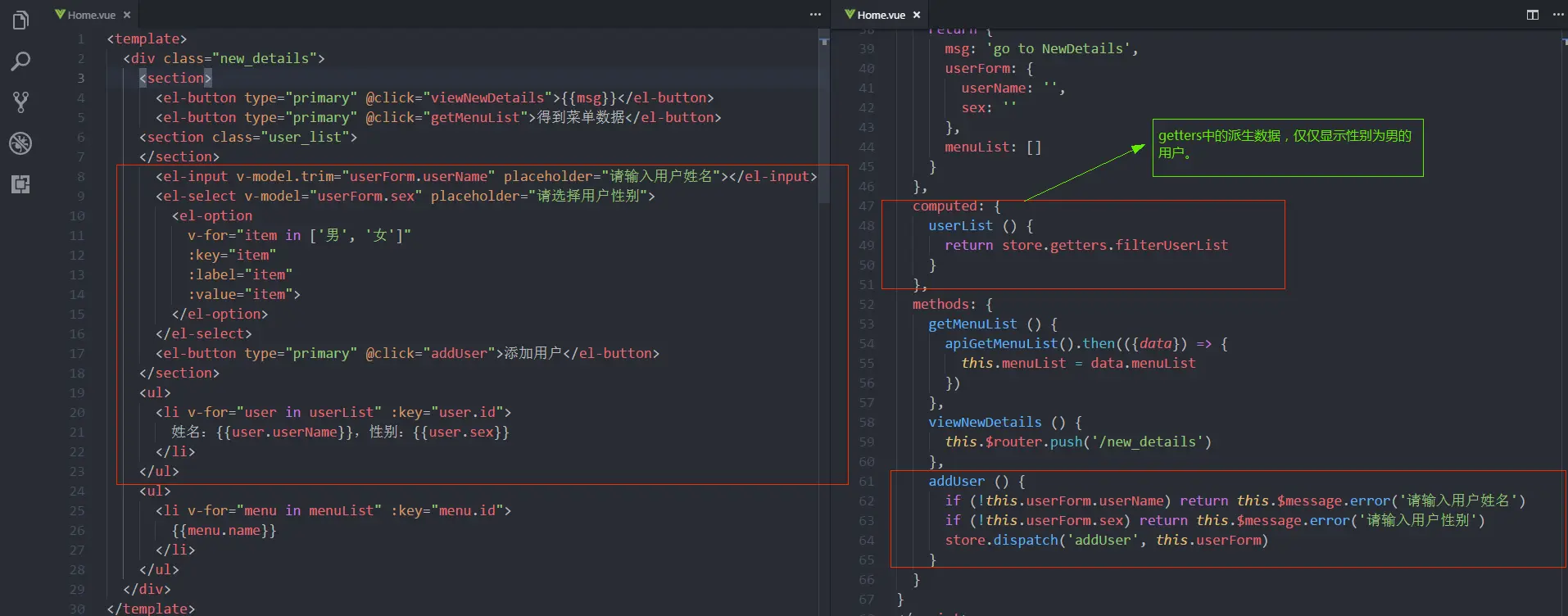Click store.dispatch('addUser', this.userForm)
The width and height of the screenshot is (1568, 616).
click(1106, 540)
